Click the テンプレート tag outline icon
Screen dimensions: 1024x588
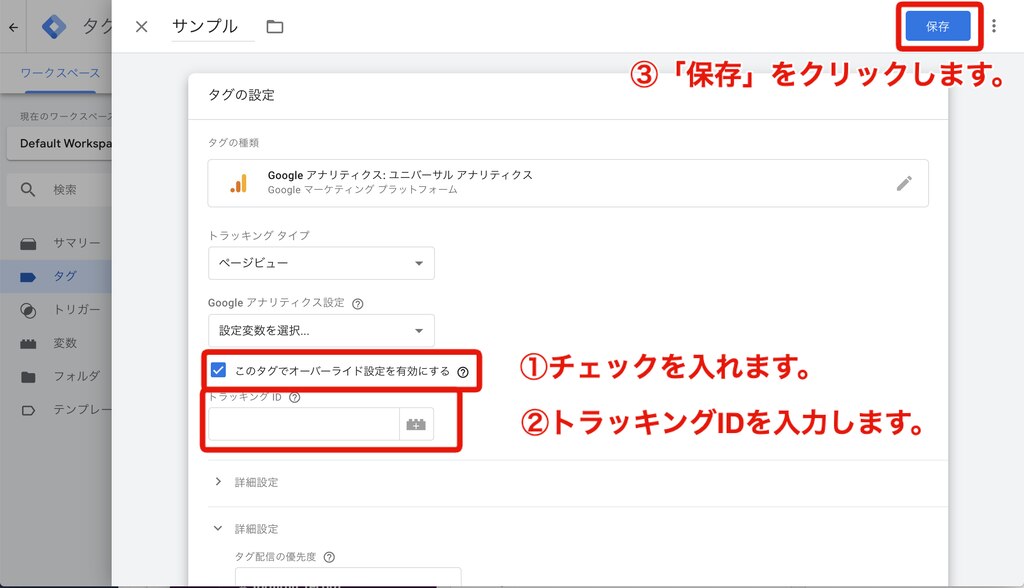(x=28, y=411)
